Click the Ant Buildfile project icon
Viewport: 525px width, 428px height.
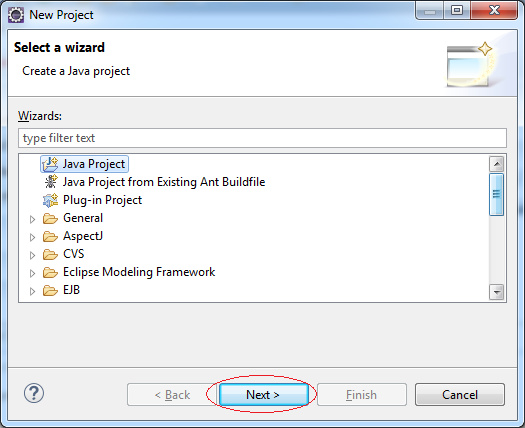coord(50,182)
